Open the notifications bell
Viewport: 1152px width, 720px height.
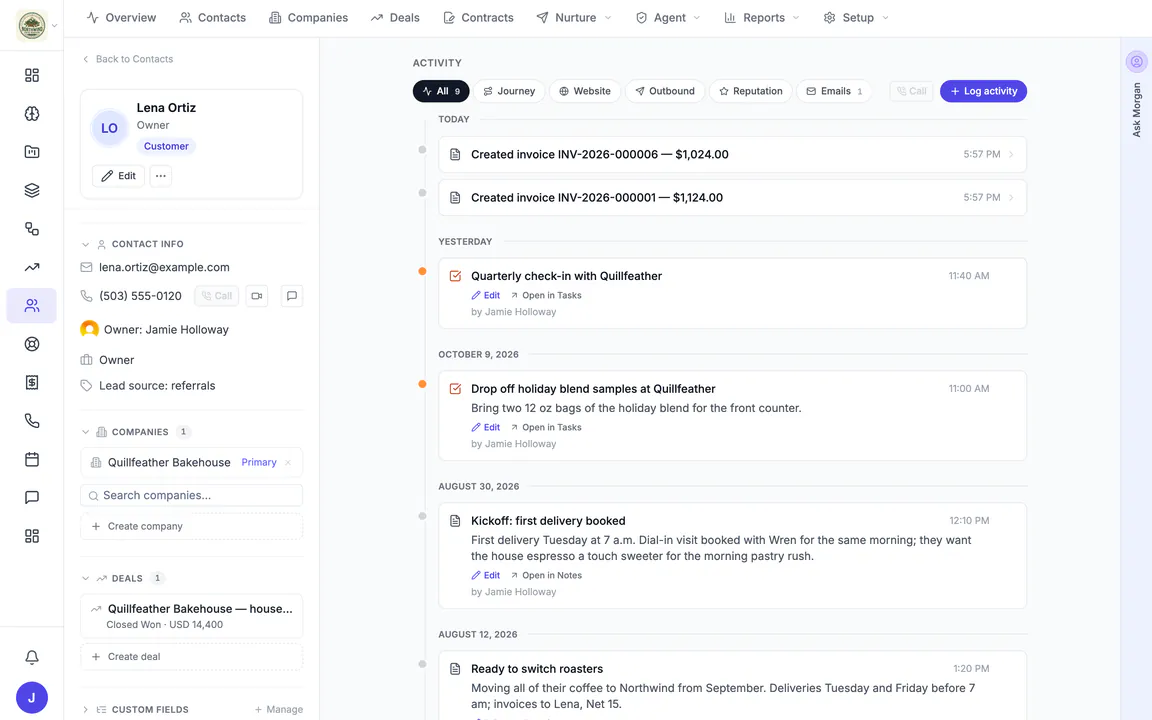32,658
